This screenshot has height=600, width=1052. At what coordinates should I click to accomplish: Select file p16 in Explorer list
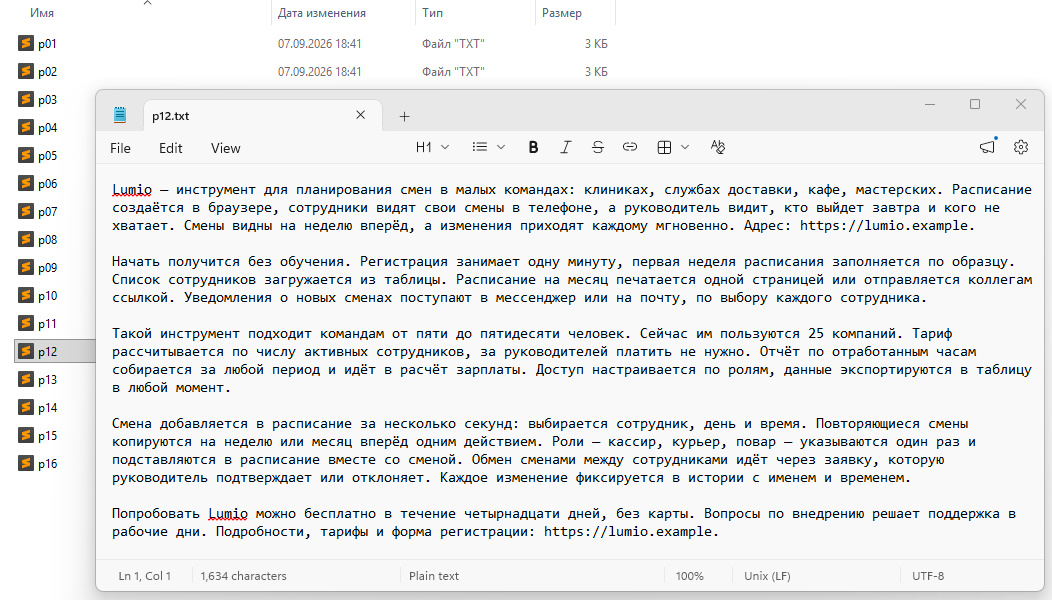tap(47, 464)
